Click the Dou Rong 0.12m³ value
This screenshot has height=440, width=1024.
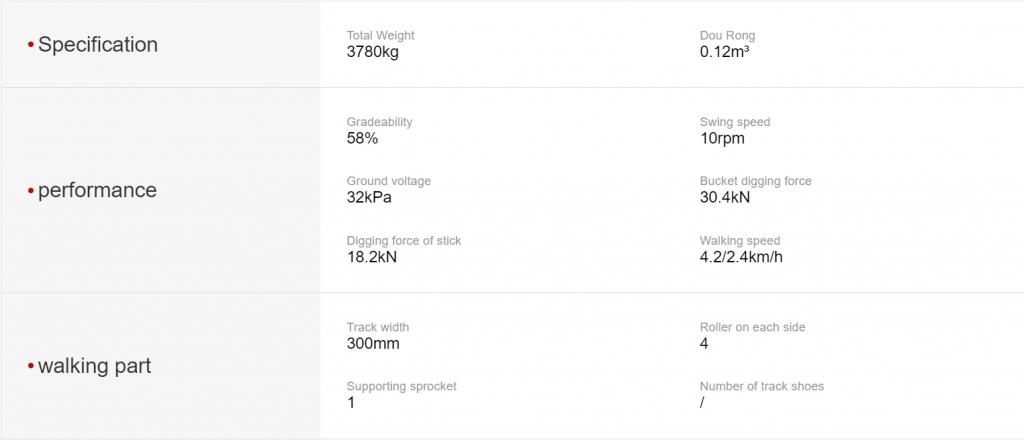pyautogui.click(x=724, y=52)
